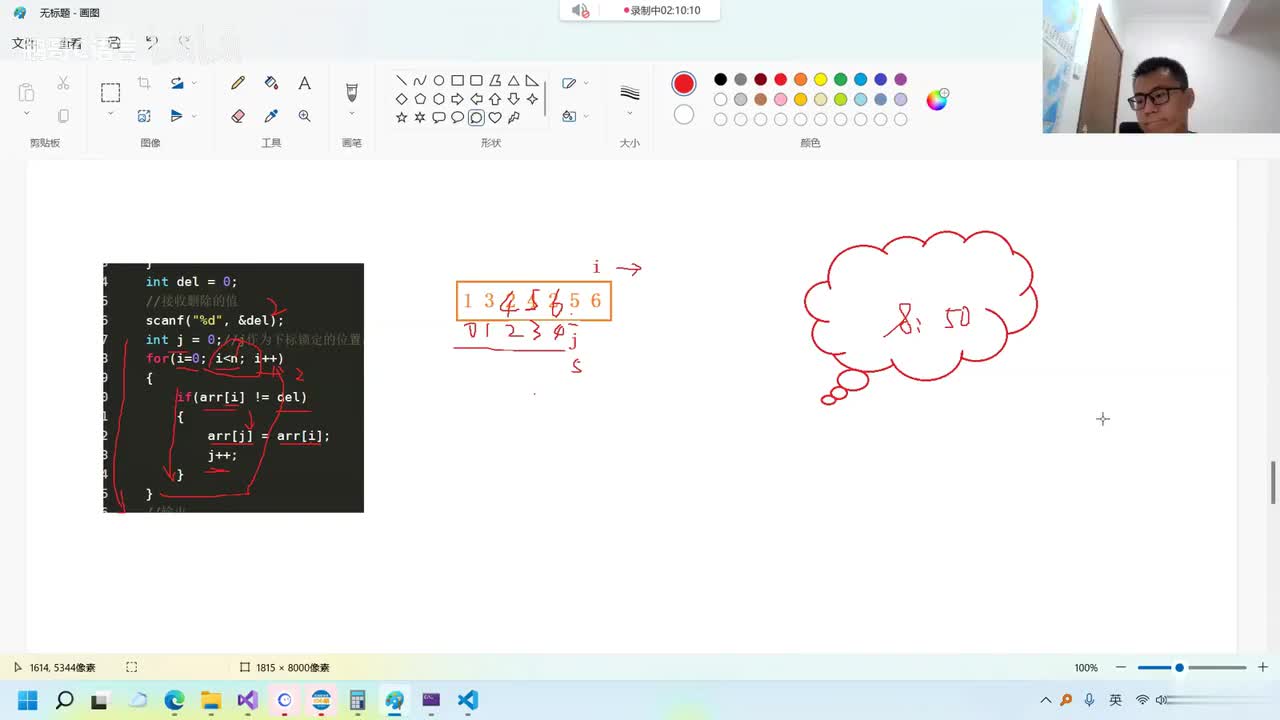Open the shape fill dropdown
Viewport: 1280px width, 720px height.
pos(585,116)
